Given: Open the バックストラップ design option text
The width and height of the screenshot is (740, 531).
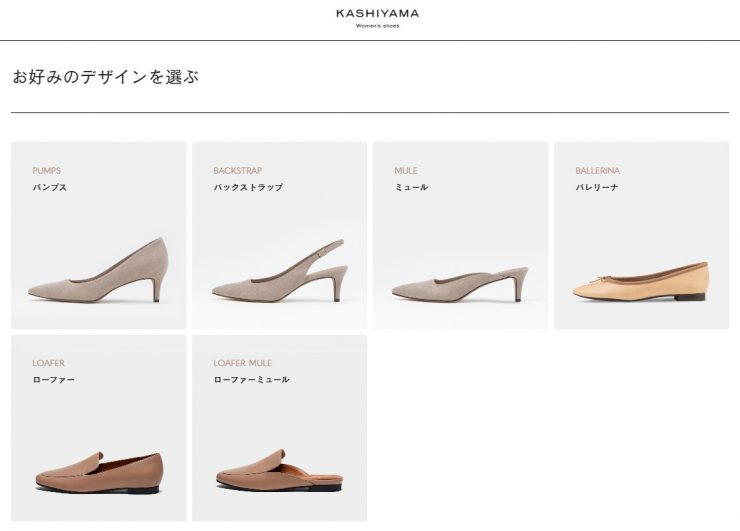Looking at the screenshot, I should [248, 187].
